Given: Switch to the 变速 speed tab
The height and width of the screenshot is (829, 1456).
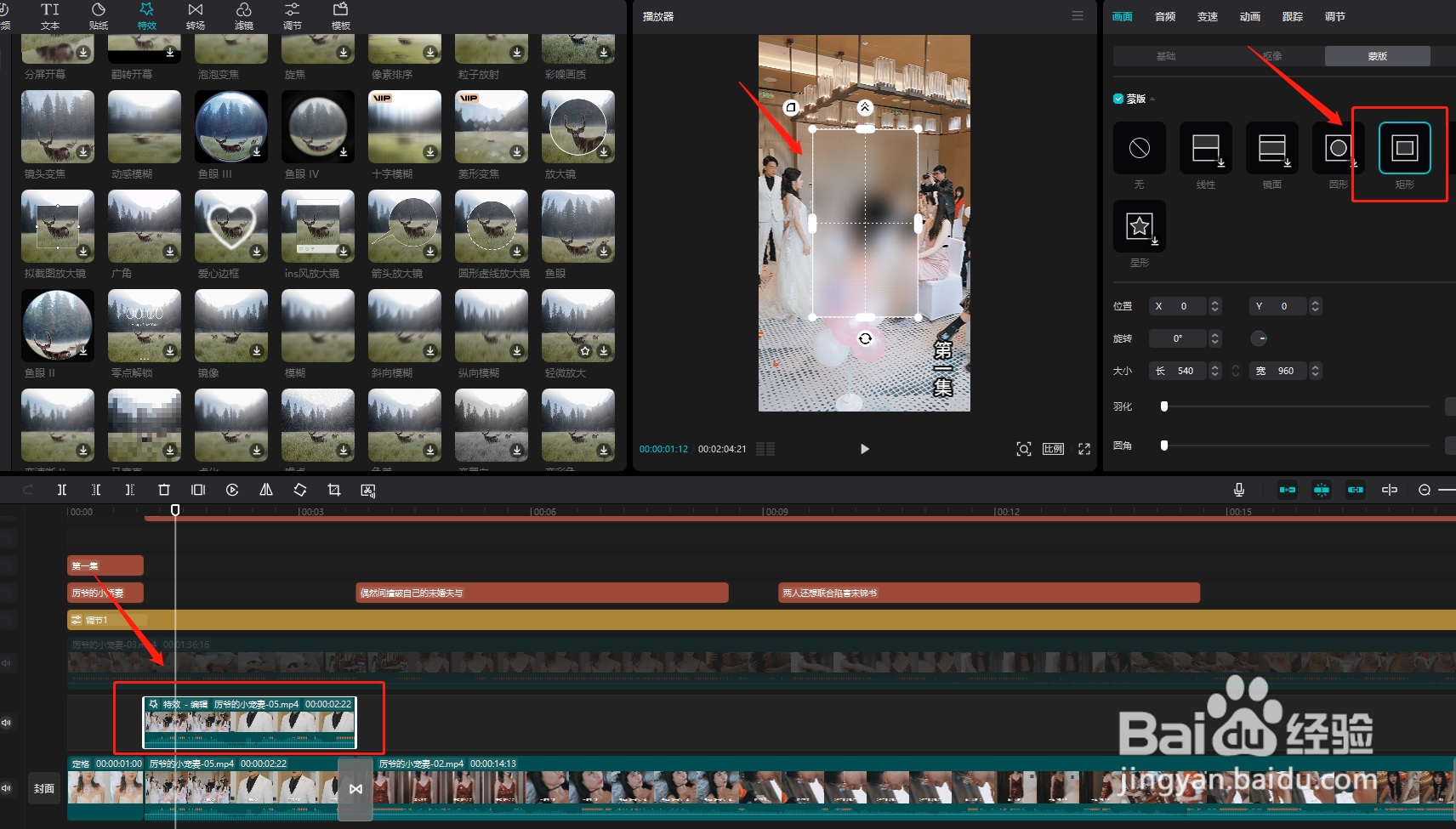Looking at the screenshot, I should [x=1208, y=16].
